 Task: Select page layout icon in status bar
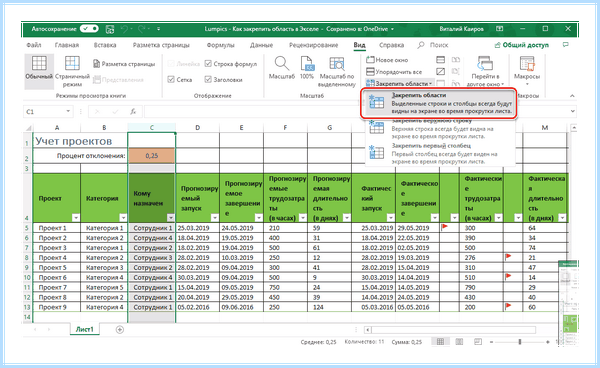[459, 342]
